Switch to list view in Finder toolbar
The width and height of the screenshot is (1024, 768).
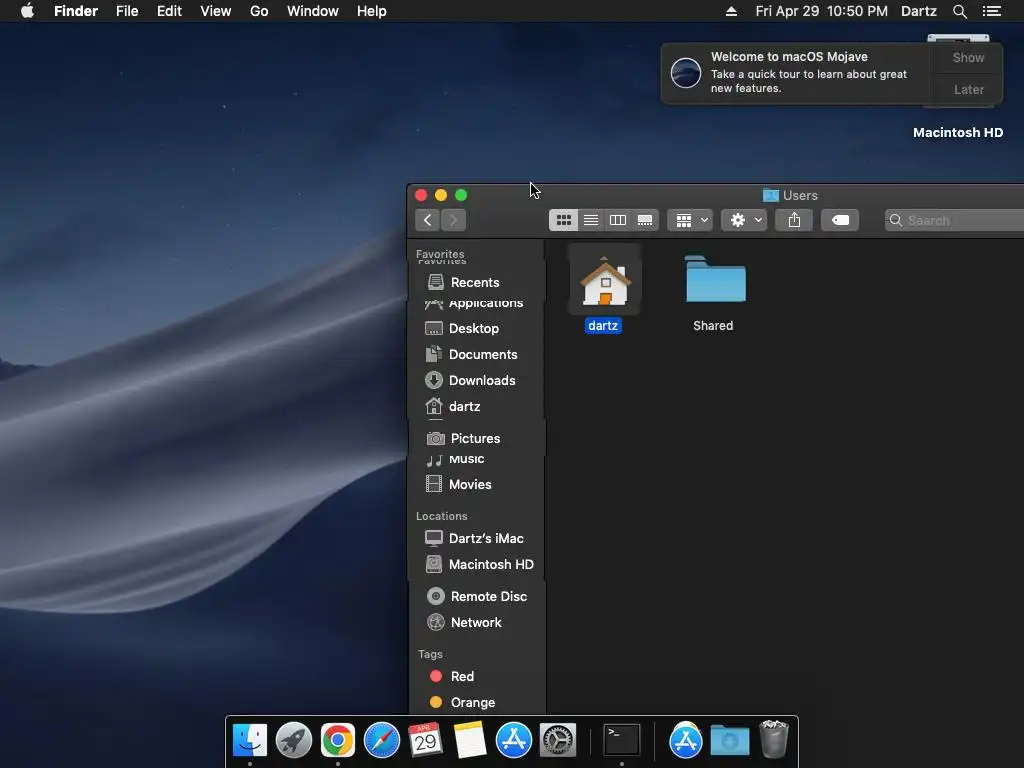pyautogui.click(x=591, y=220)
